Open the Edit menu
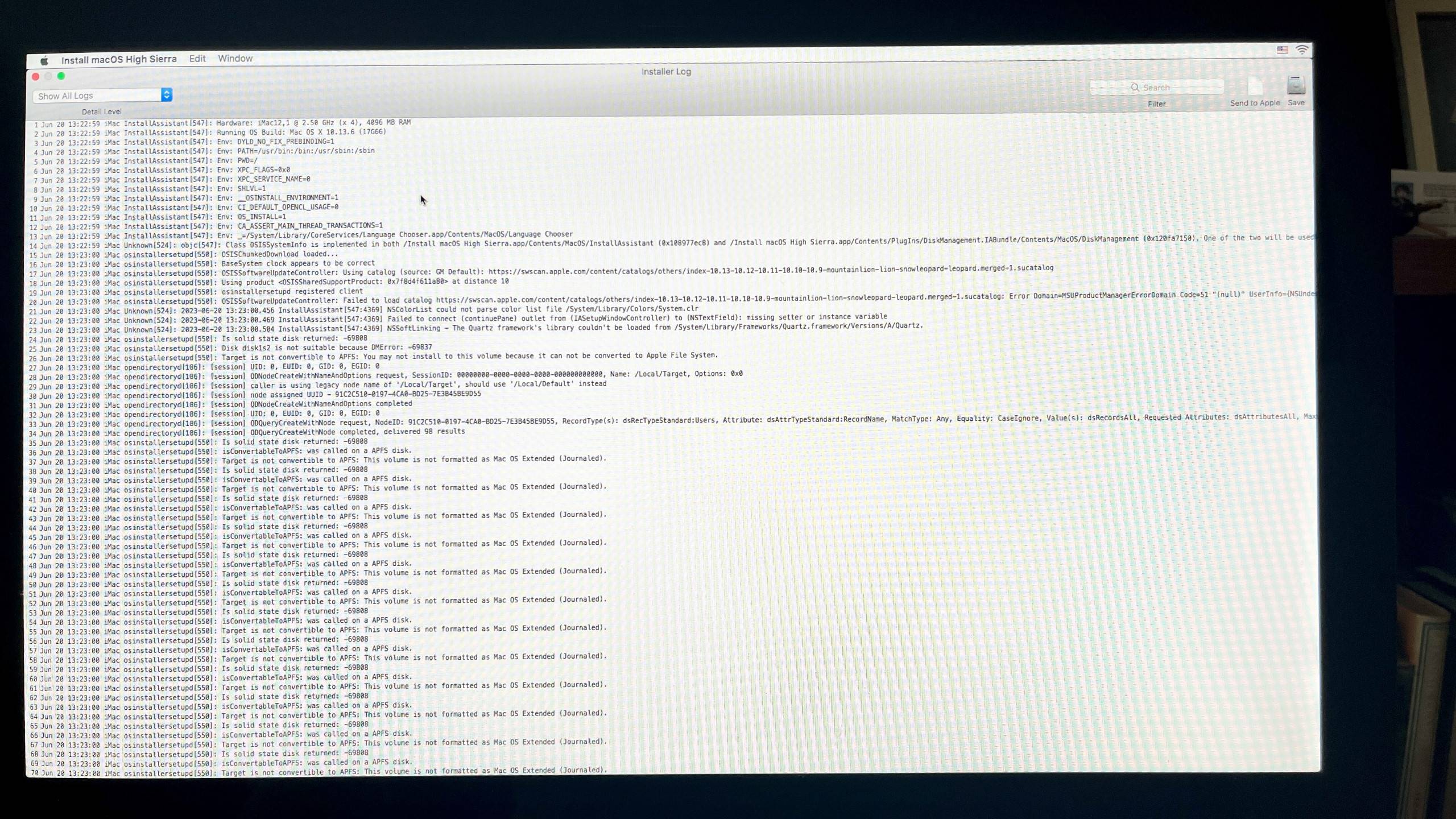The image size is (1456, 819). (x=197, y=59)
